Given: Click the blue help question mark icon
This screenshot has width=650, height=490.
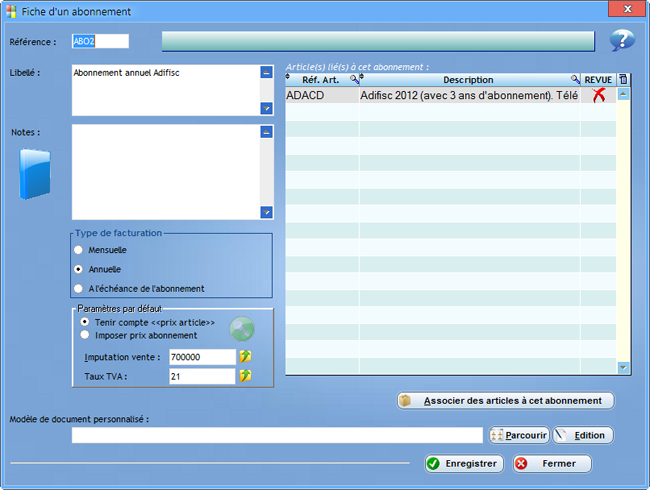Looking at the screenshot, I should 622,41.
